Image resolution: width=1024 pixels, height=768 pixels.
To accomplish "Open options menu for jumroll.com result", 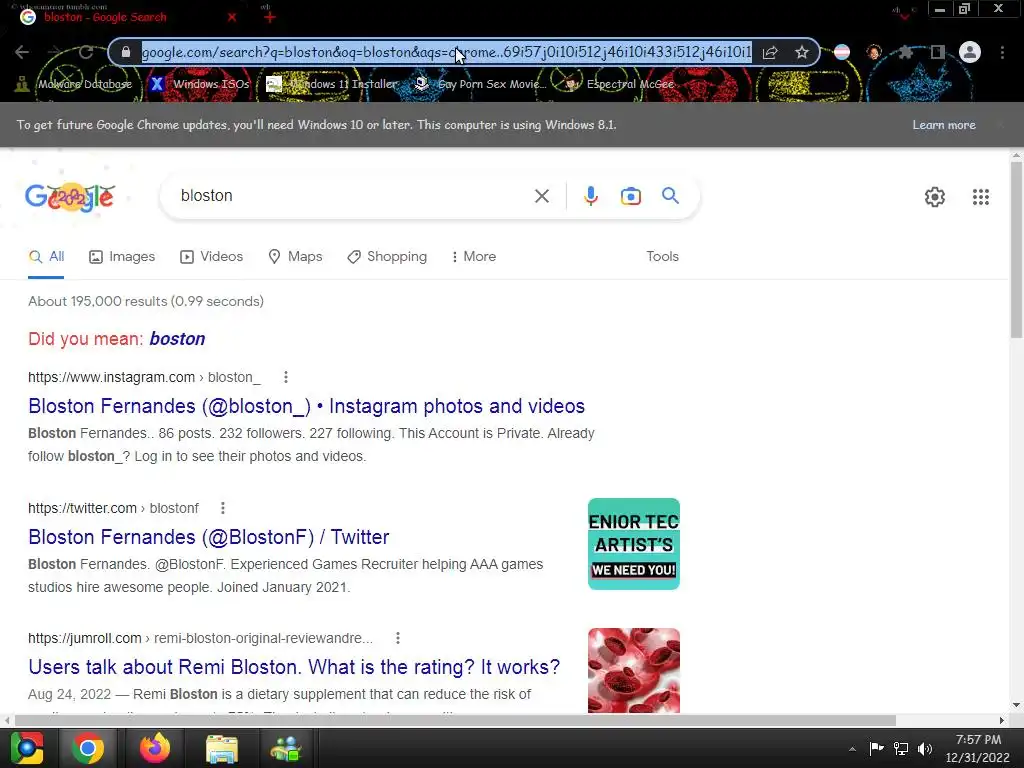I will [x=398, y=637].
